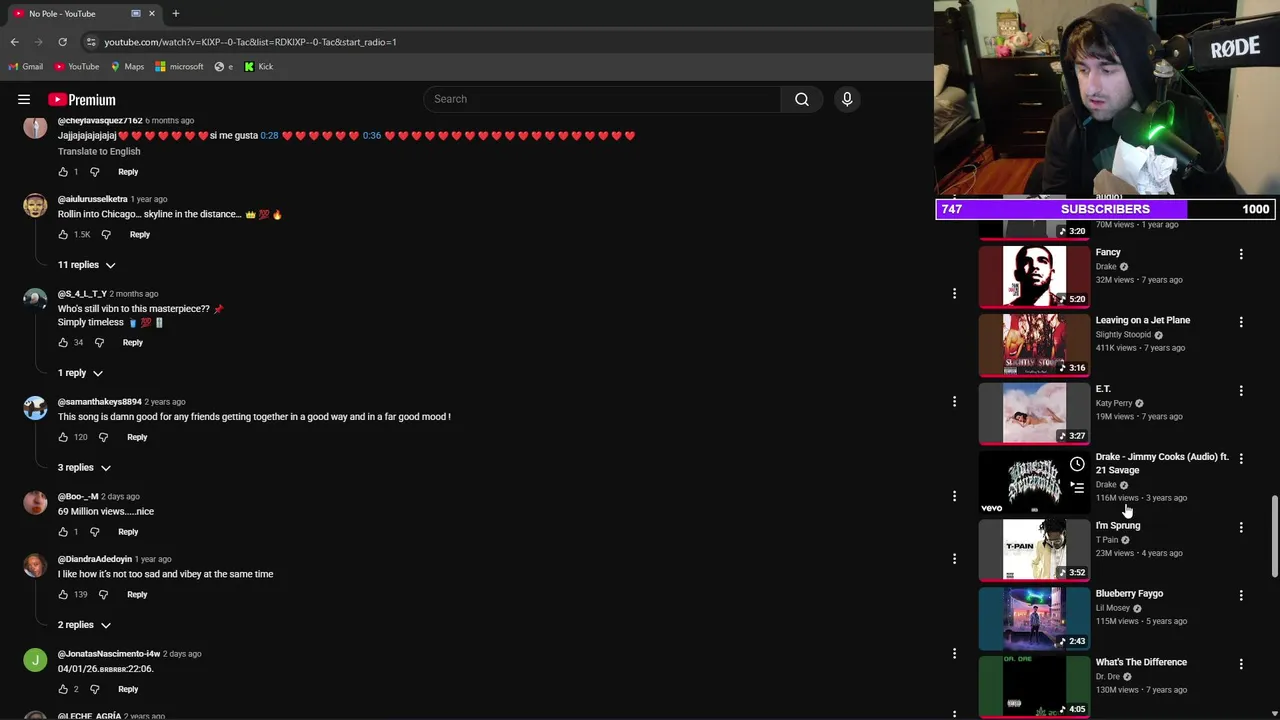Image resolution: width=1280 pixels, height=720 pixels.
Task: Expand the 3 replies thread
Action: coord(84,468)
